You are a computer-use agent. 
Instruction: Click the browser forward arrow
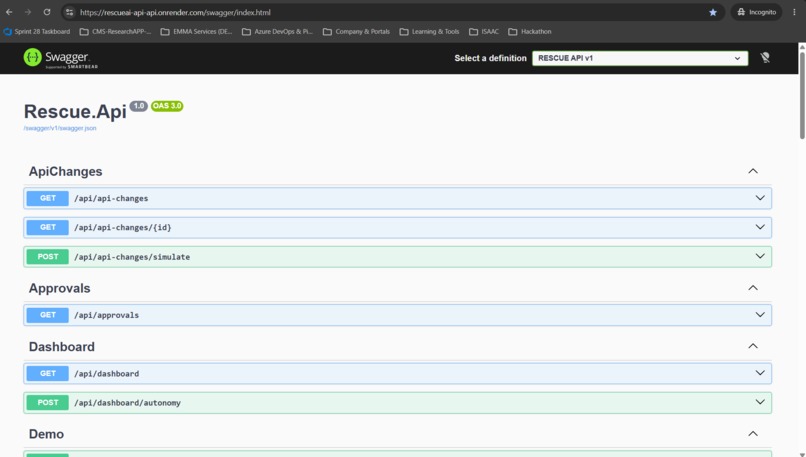coord(28,12)
